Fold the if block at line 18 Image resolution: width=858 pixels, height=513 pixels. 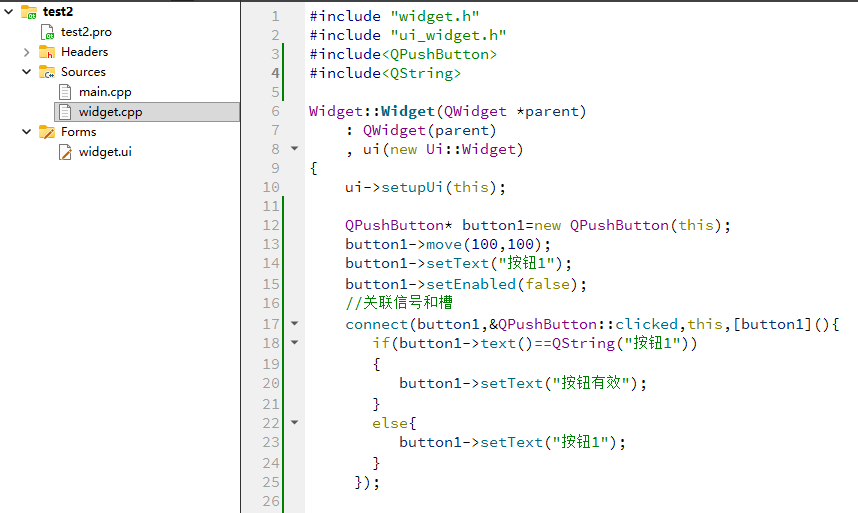coord(294,342)
